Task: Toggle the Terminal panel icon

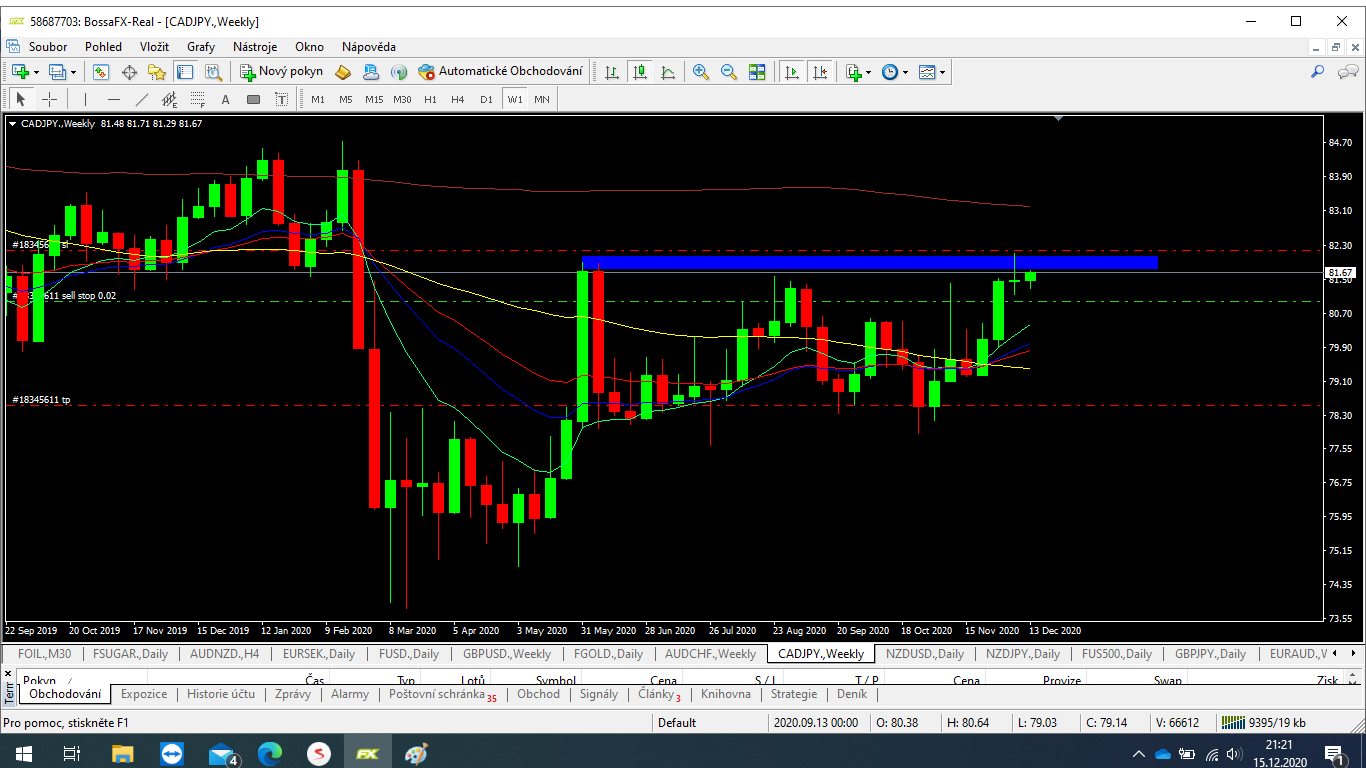Action: click(x=185, y=72)
